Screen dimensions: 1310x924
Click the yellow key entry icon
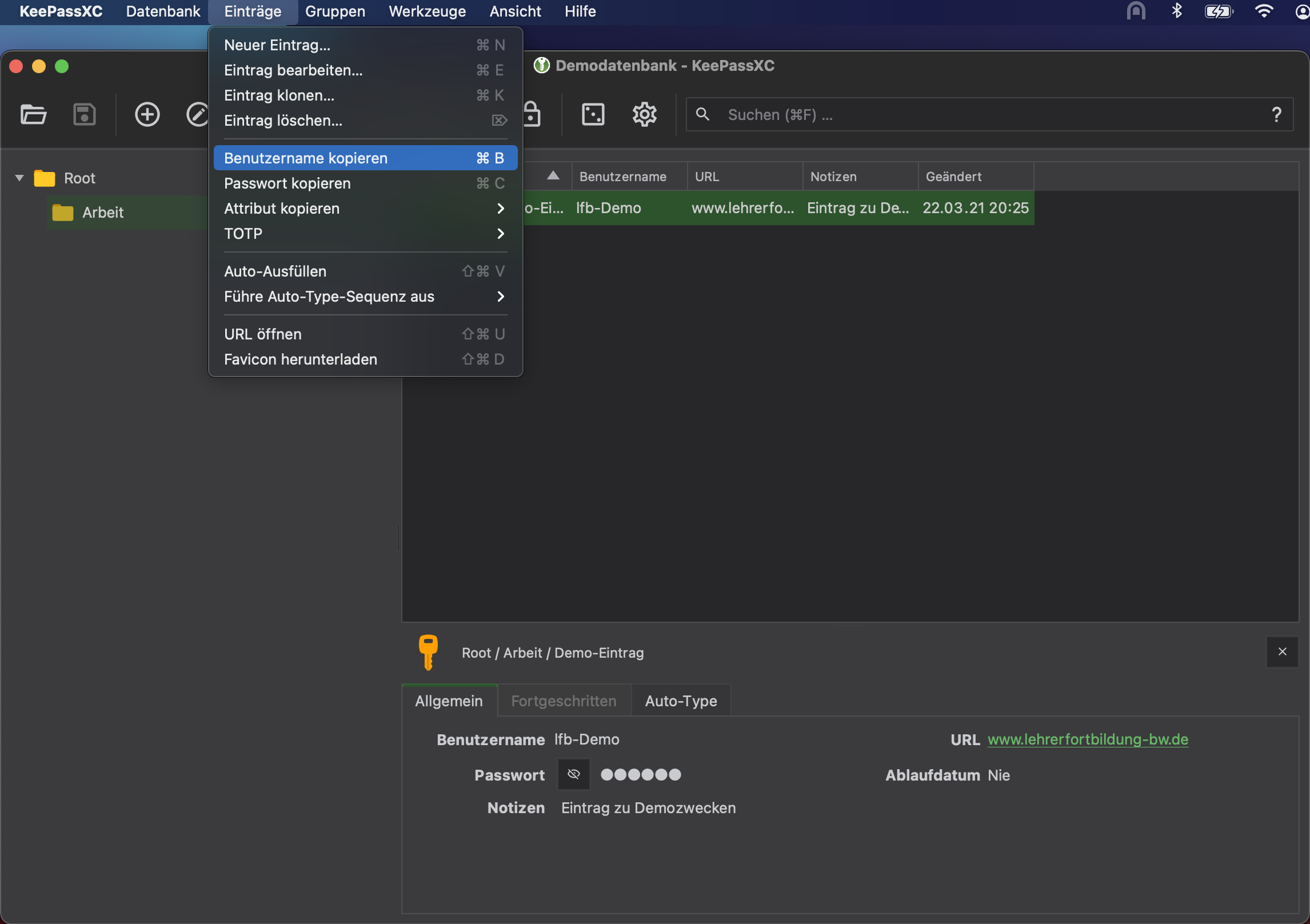[428, 651]
